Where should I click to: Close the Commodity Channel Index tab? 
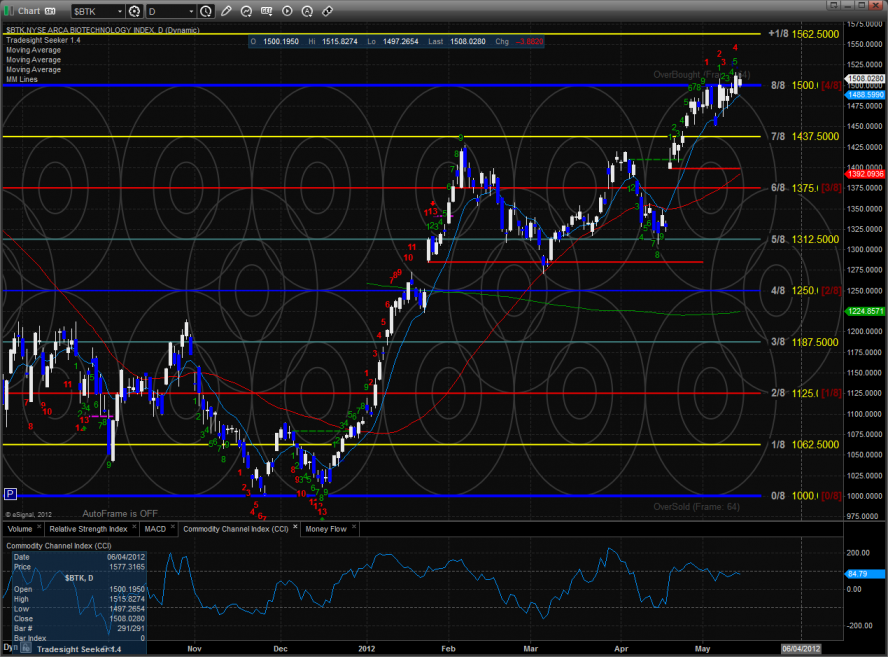click(294, 528)
